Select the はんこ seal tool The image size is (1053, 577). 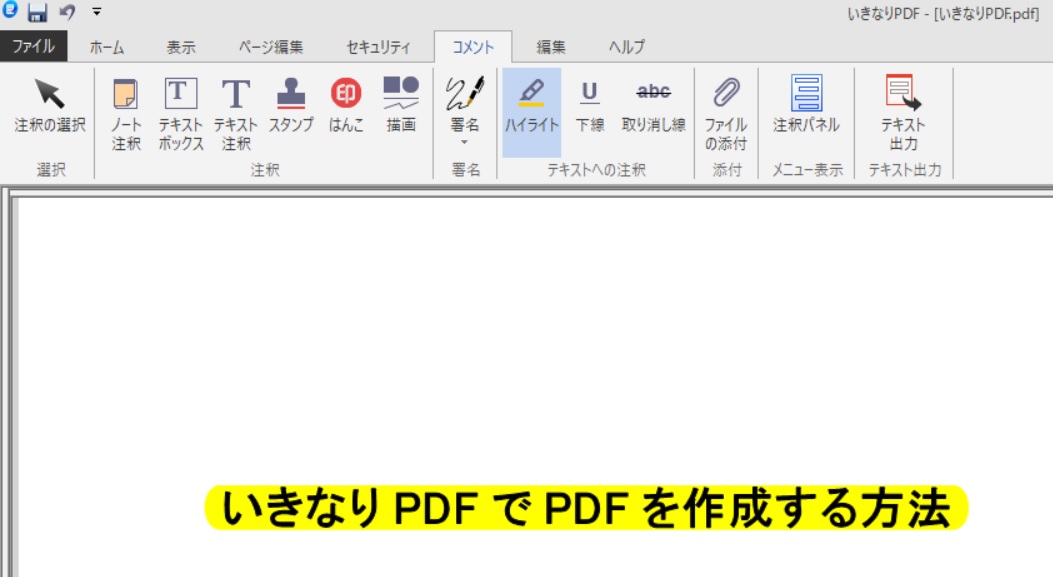[346, 105]
